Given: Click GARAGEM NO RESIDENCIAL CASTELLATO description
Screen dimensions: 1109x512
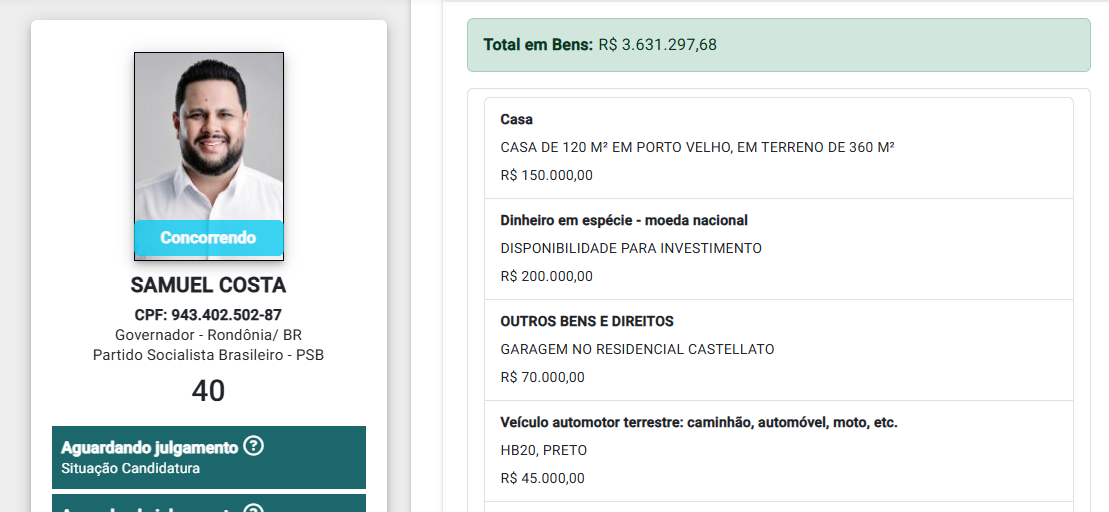Looking at the screenshot, I should pos(637,349).
